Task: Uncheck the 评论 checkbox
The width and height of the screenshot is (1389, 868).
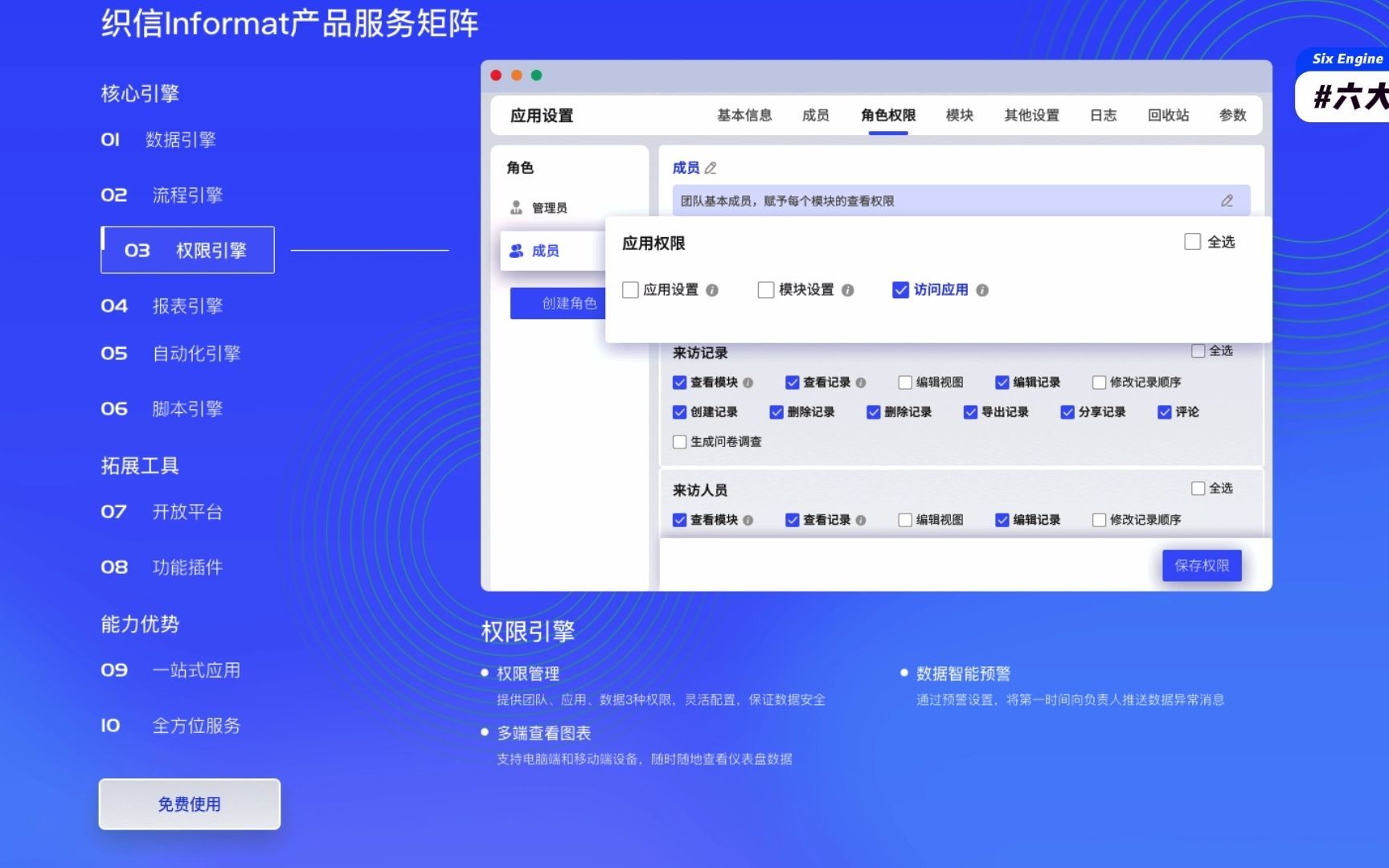Action: 1164,412
